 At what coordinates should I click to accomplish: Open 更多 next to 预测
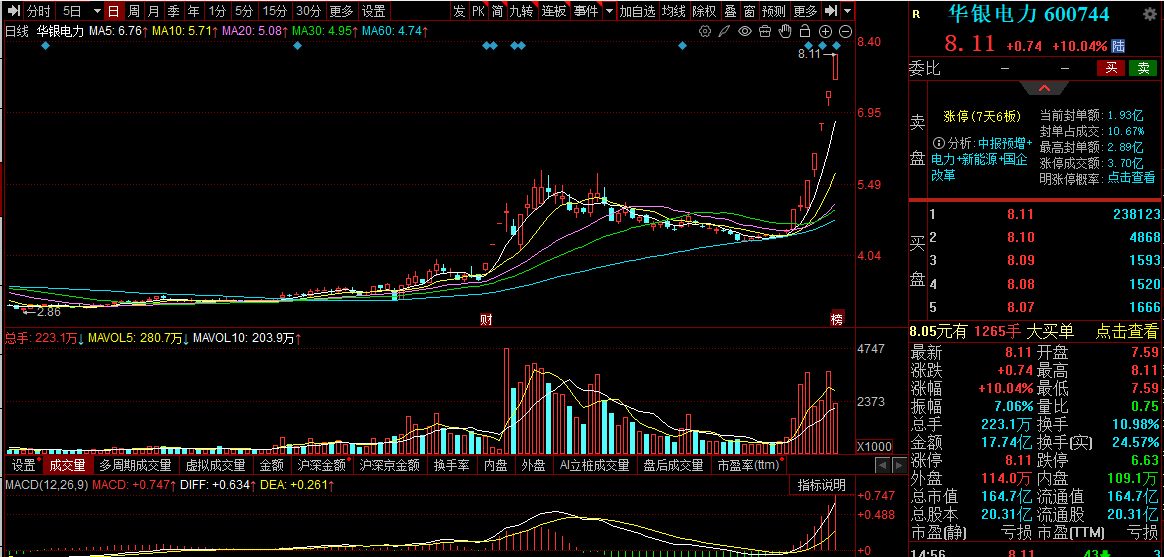tap(805, 11)
